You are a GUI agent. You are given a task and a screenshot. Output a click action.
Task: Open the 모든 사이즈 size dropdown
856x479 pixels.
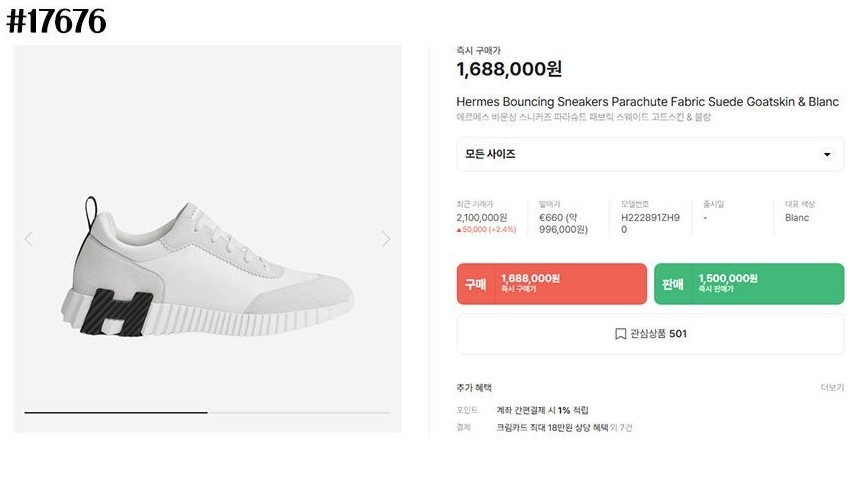649,155
